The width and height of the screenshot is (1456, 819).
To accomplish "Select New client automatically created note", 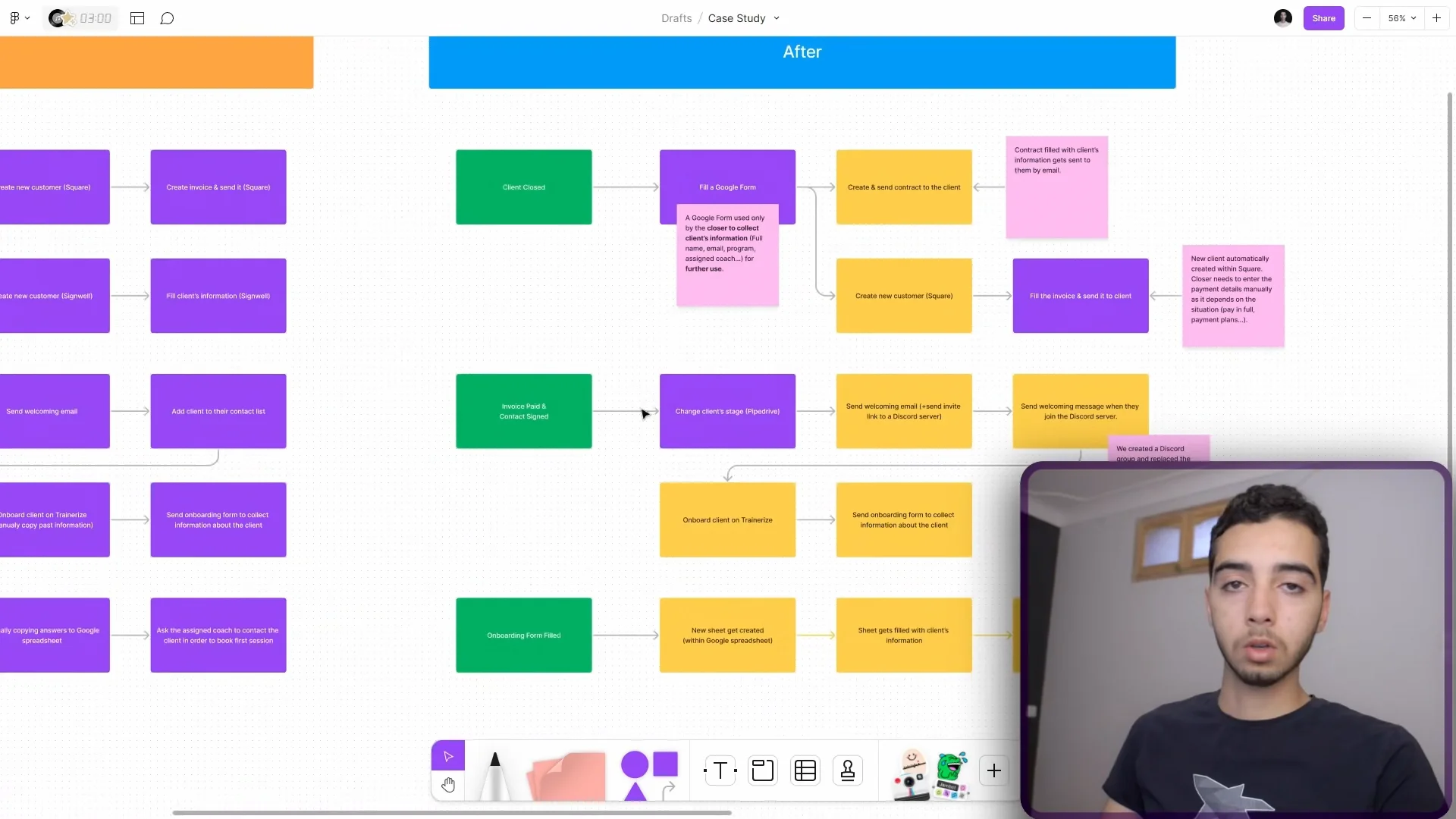I will (1233, 296).
